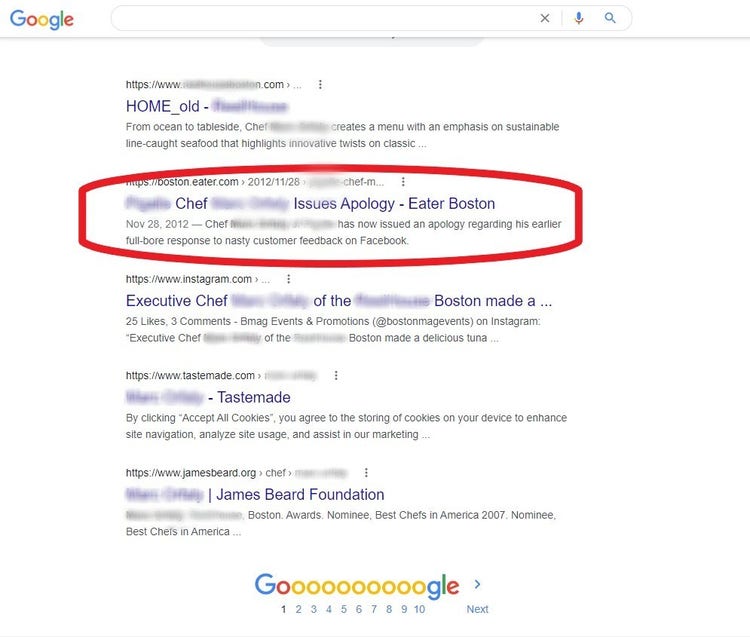
Task: Click the www.tastemade.com URL breadcrumb
Action: tap(221, 375)
